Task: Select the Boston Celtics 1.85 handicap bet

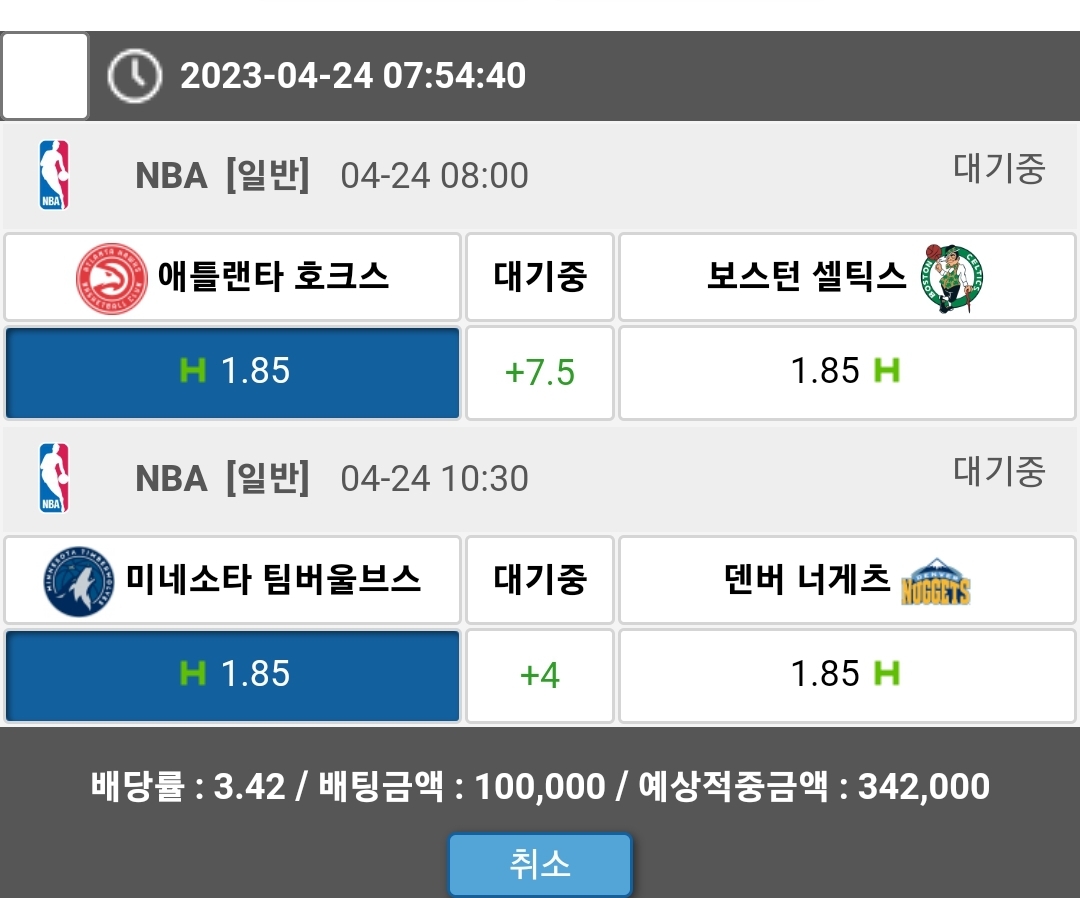Action: point(846,372)
